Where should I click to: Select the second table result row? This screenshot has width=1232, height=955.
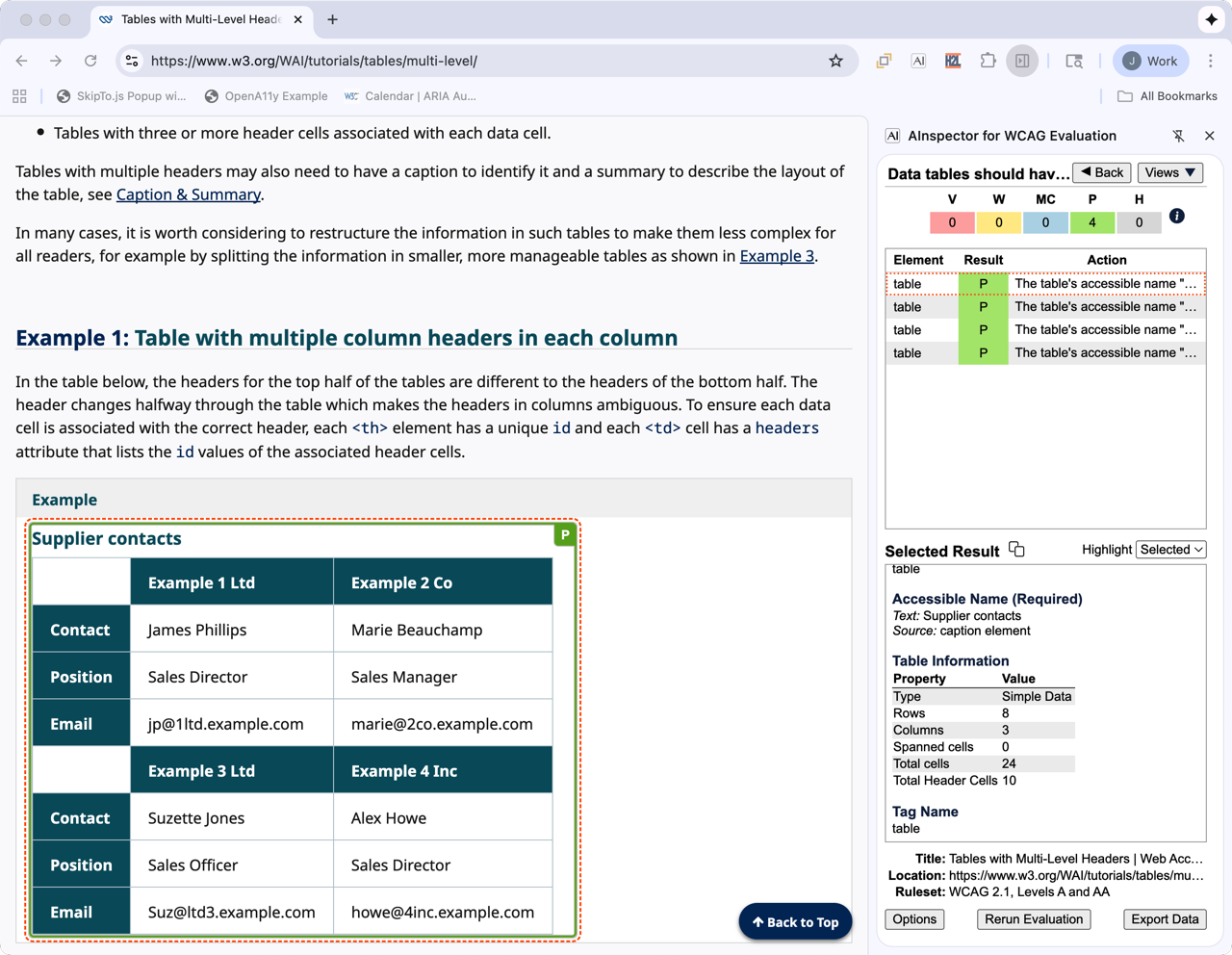(x=1044, y=307)
